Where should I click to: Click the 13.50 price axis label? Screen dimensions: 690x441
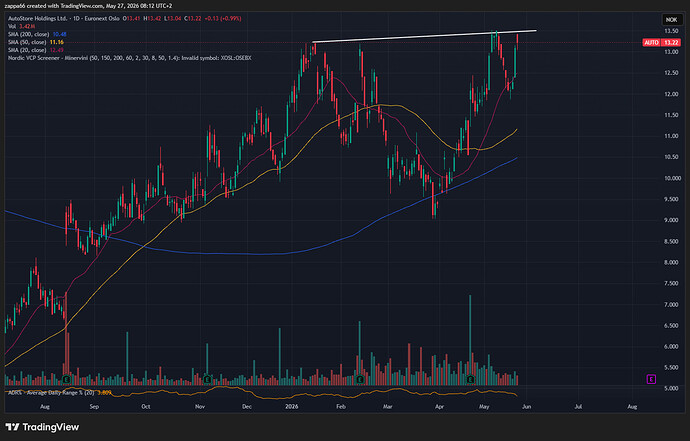click(x=671, y=31)
